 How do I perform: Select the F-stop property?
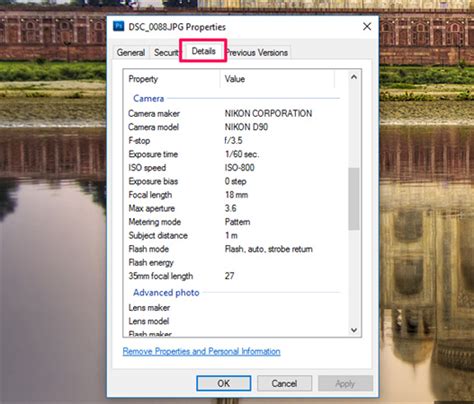point(139,141)
